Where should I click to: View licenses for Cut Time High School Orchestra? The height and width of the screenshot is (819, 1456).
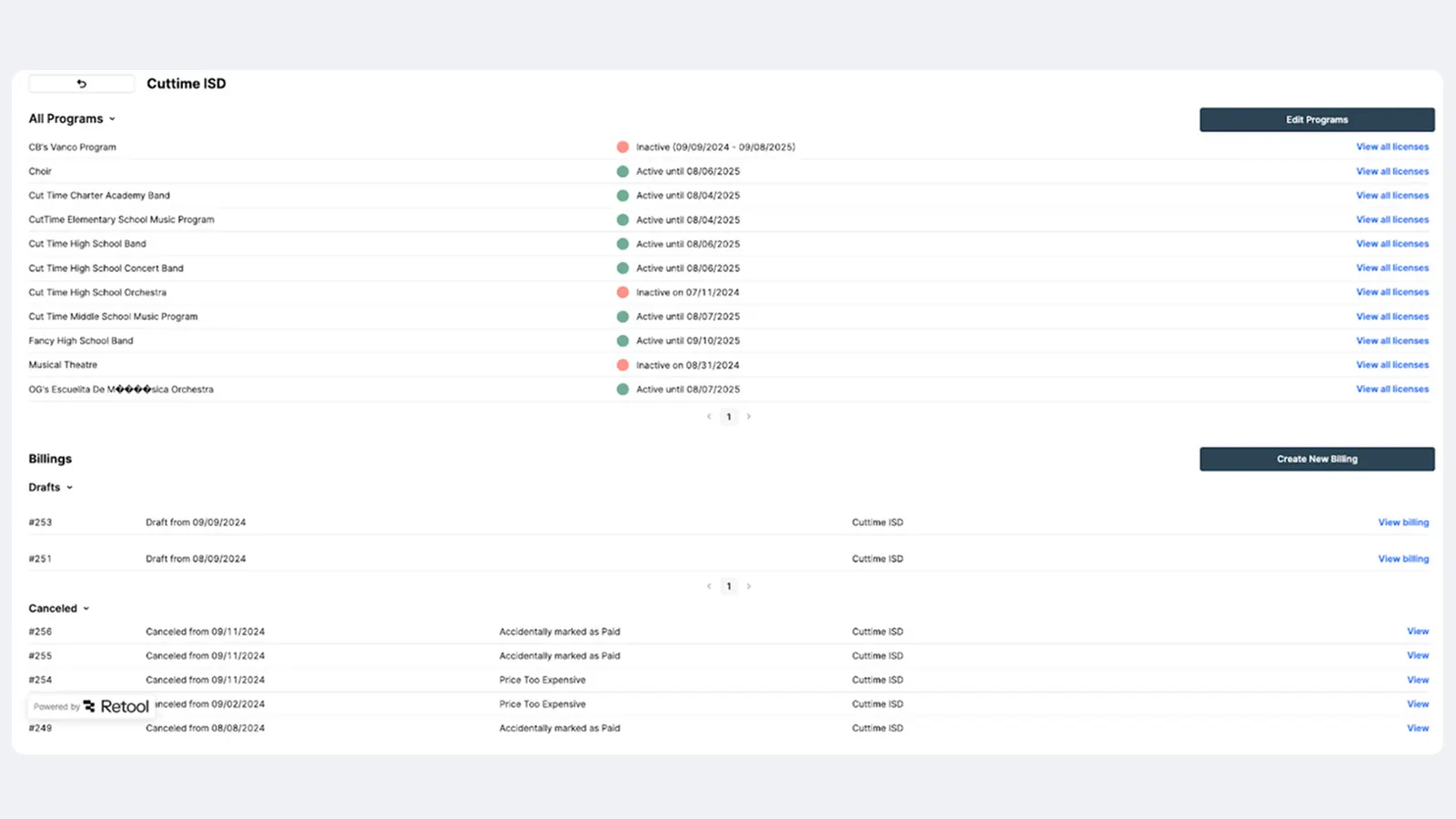click(x=1392, y=292)
